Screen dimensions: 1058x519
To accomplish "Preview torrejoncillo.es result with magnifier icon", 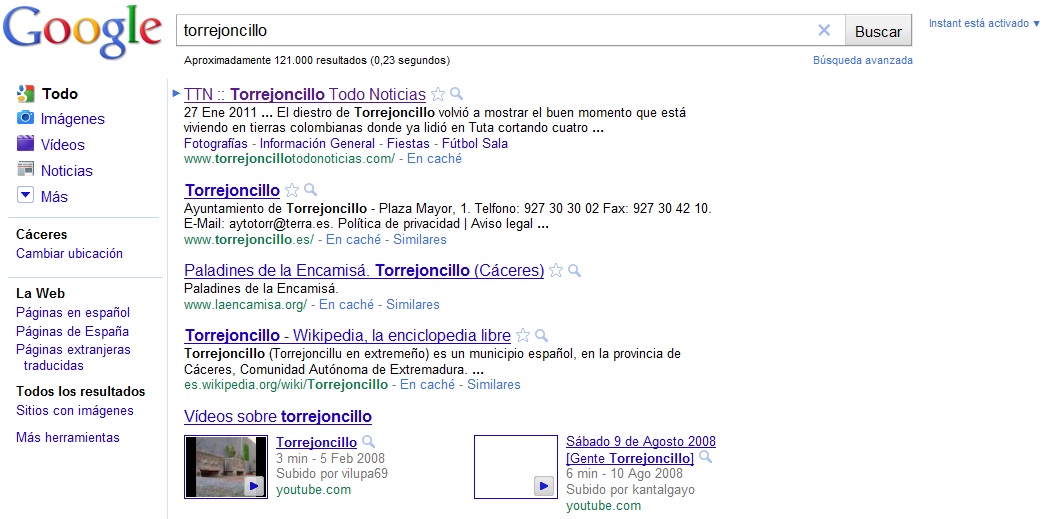I will 310,189.
